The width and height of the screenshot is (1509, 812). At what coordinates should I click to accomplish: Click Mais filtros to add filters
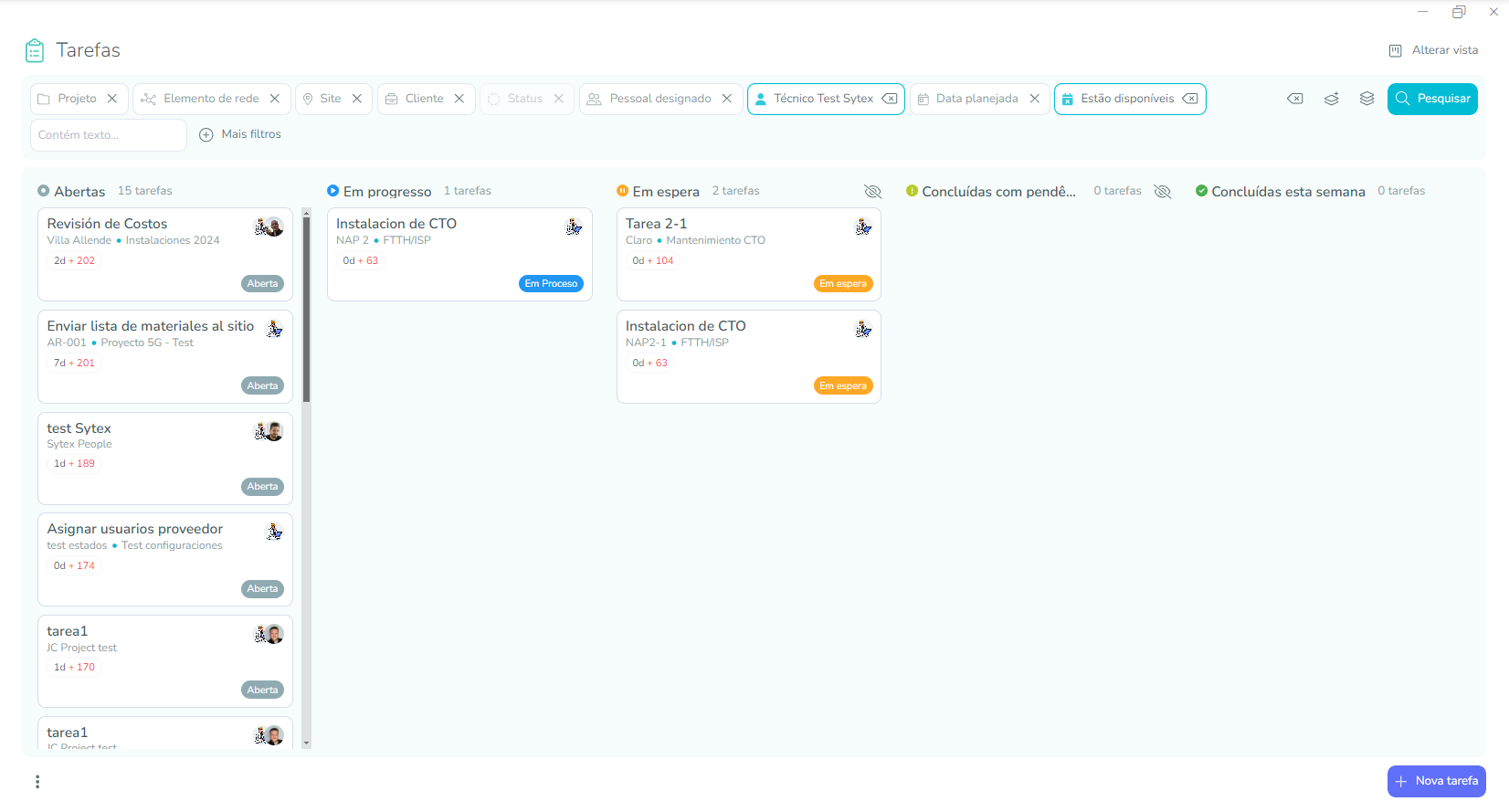tap(240, 134)
